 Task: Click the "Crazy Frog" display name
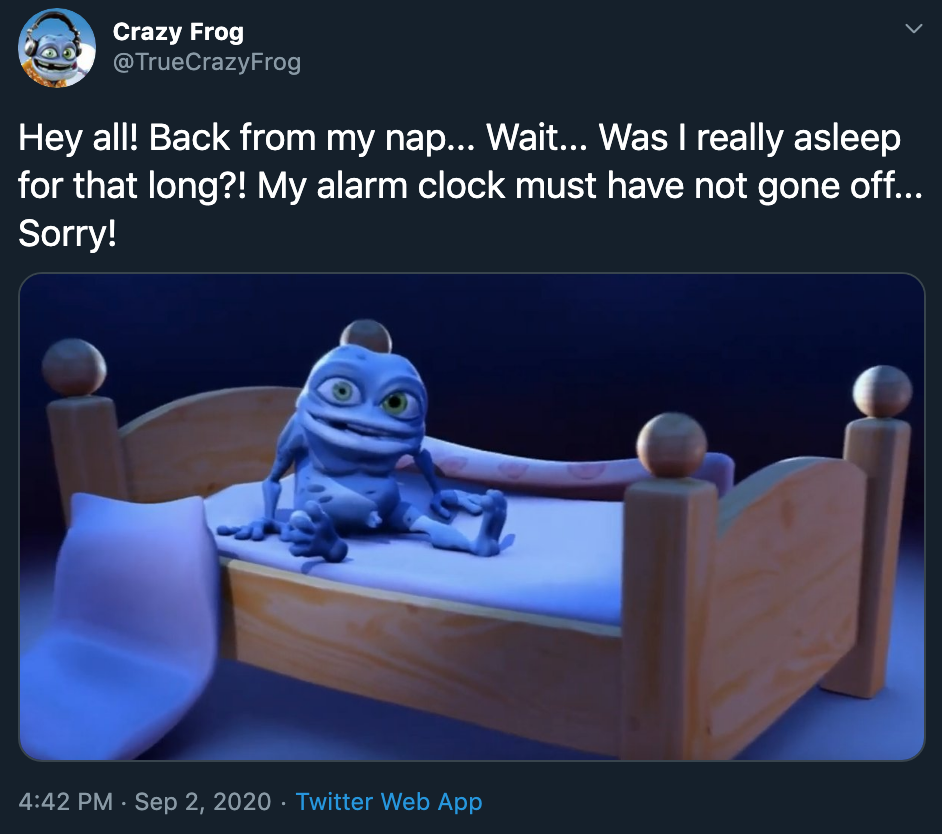coord(178,32)
